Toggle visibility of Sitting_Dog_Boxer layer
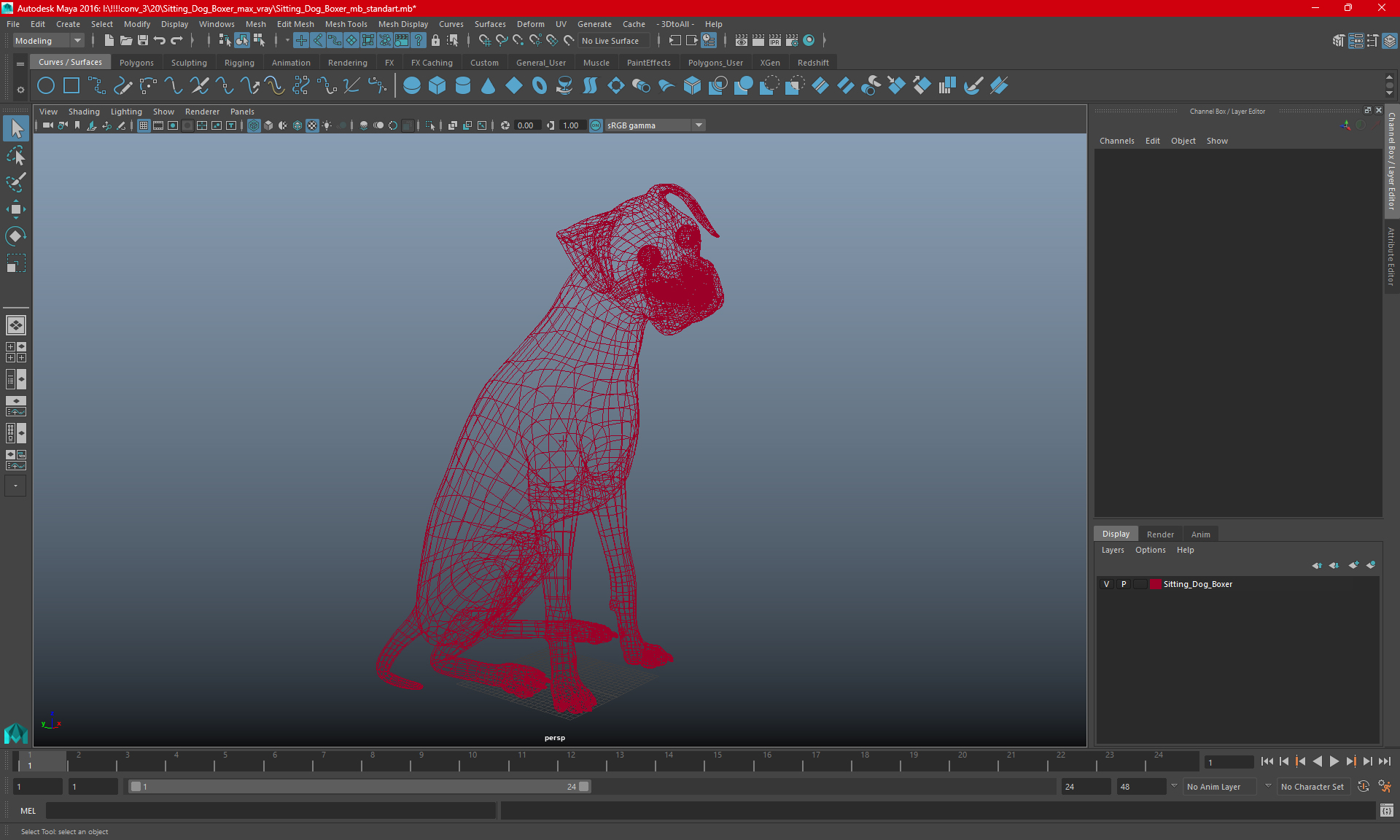1400x840 pixels. click(1106, 583)
